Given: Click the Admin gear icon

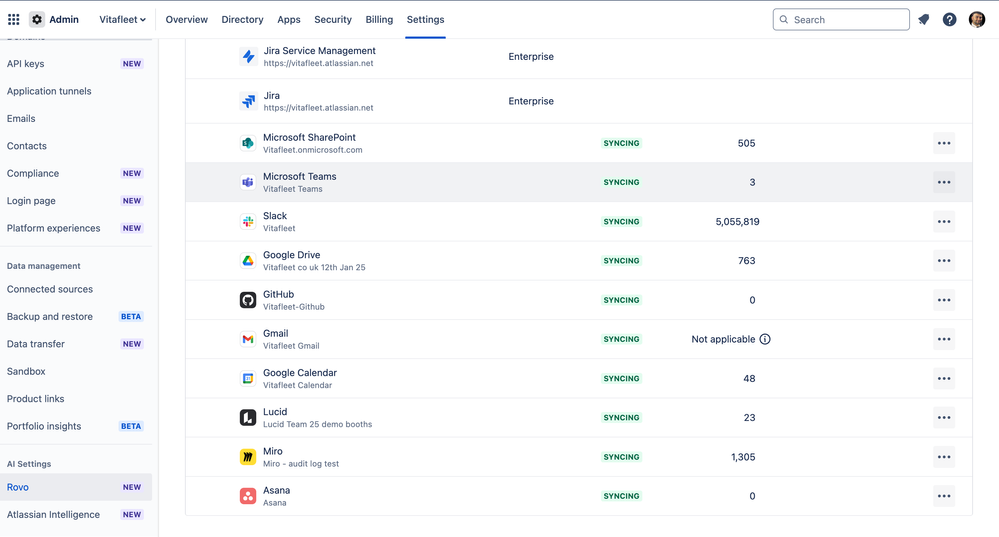Looking at the screenshot, I should pos(37,19).
